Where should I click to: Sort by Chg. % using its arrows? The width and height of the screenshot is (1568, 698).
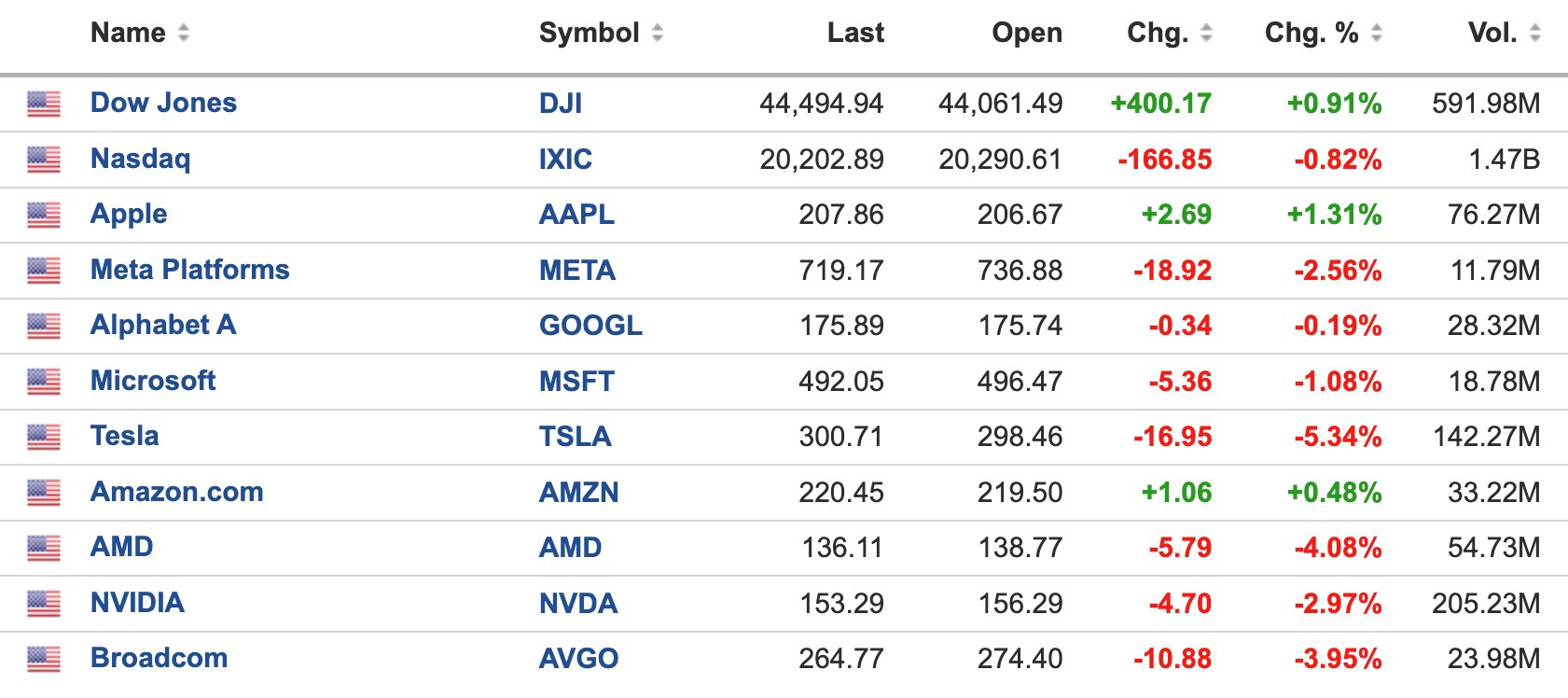tap(1376, 34)
